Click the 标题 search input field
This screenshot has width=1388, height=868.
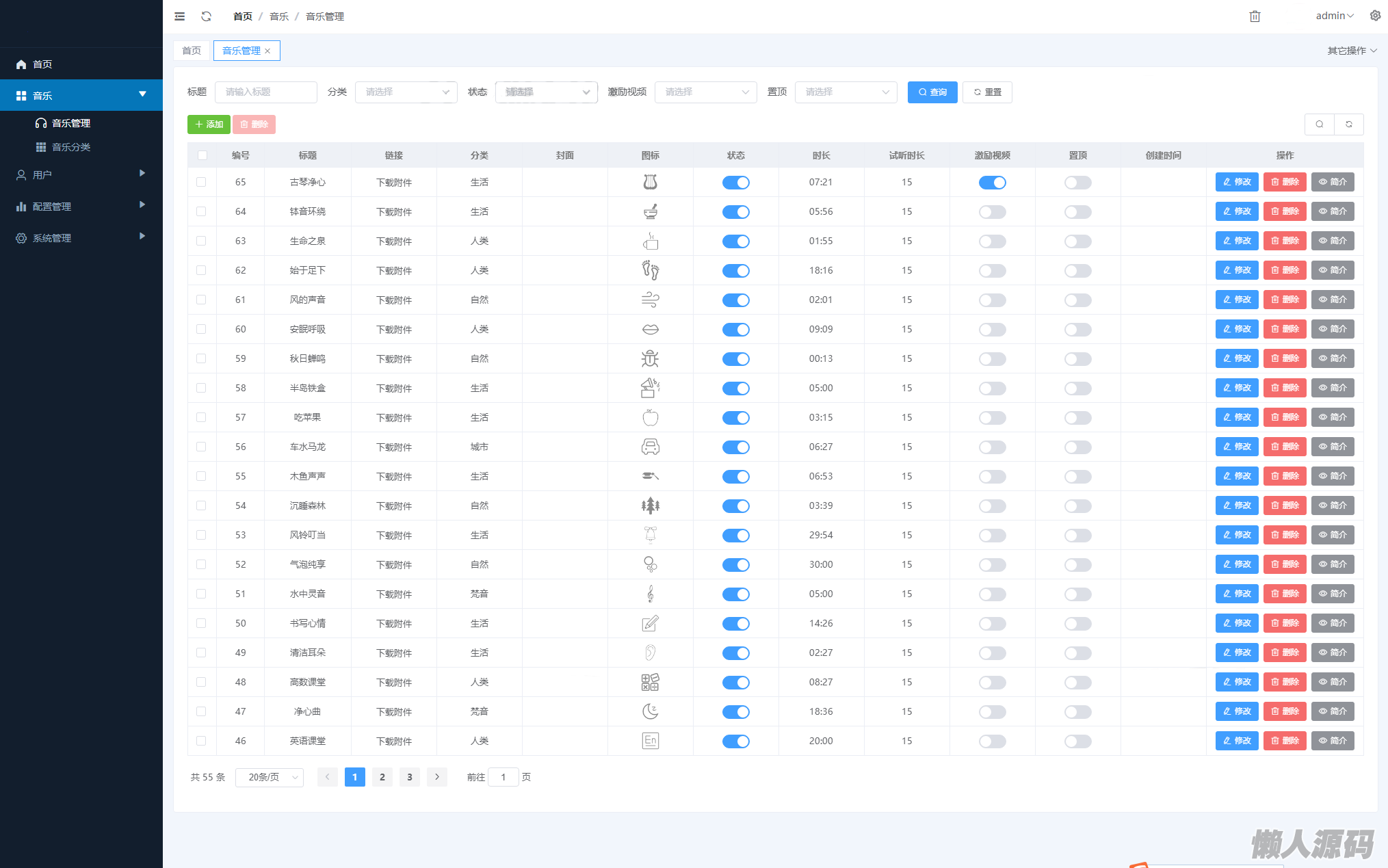tap(265, 92)
